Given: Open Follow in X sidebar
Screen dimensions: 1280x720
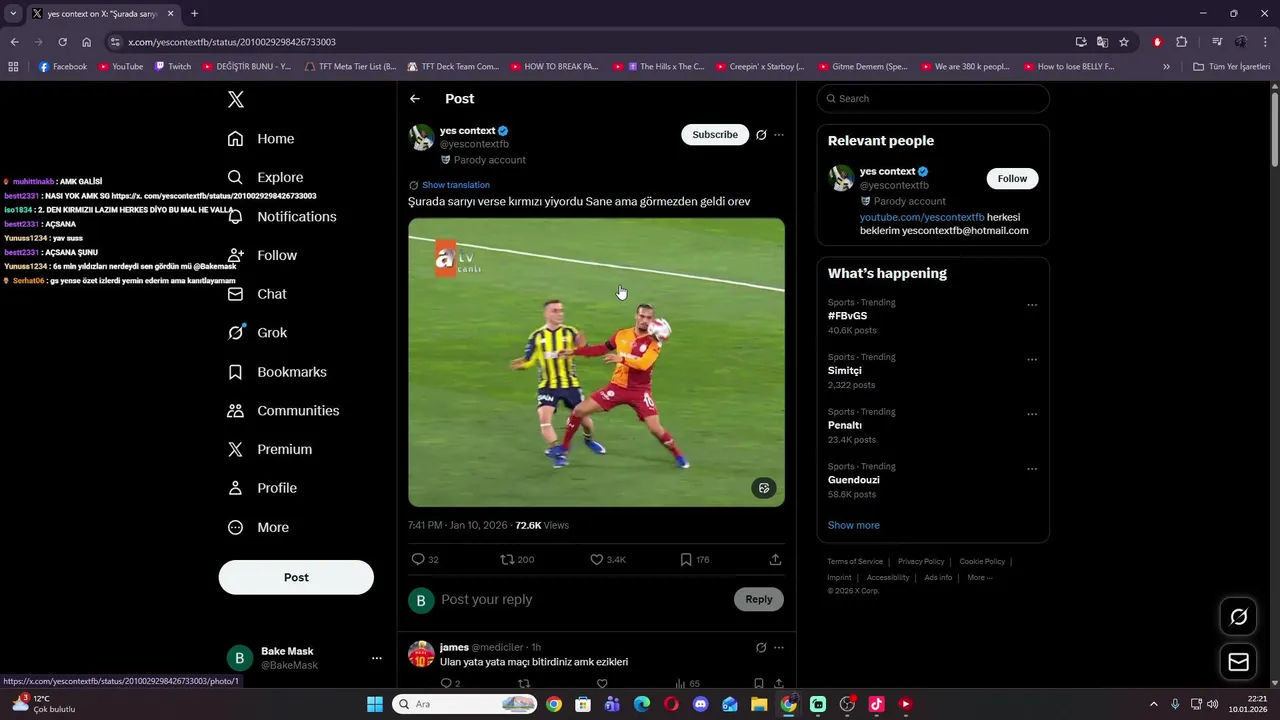Looking at the screenshot, I should 262,256.
